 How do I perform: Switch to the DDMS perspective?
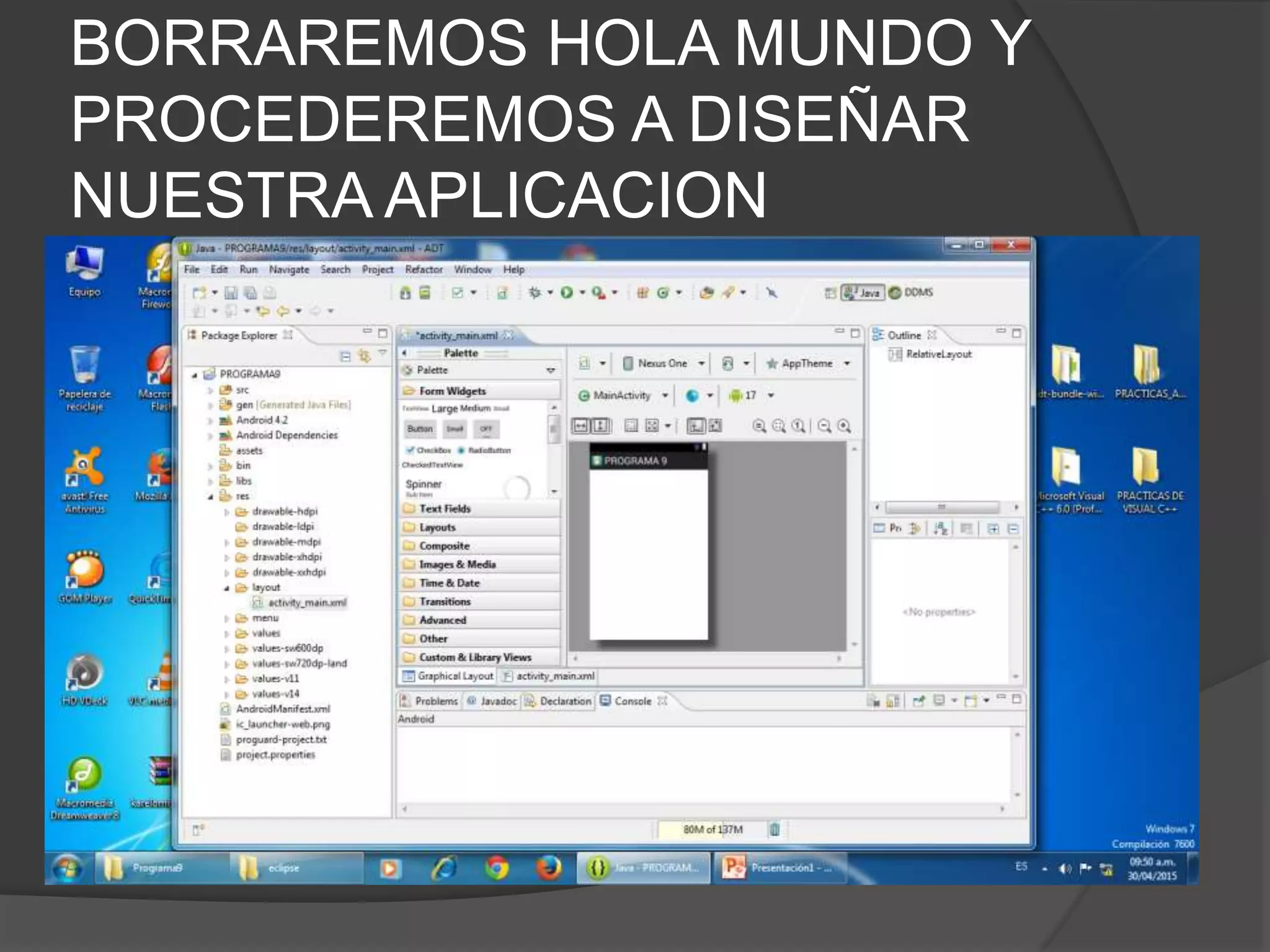(911, 293)
